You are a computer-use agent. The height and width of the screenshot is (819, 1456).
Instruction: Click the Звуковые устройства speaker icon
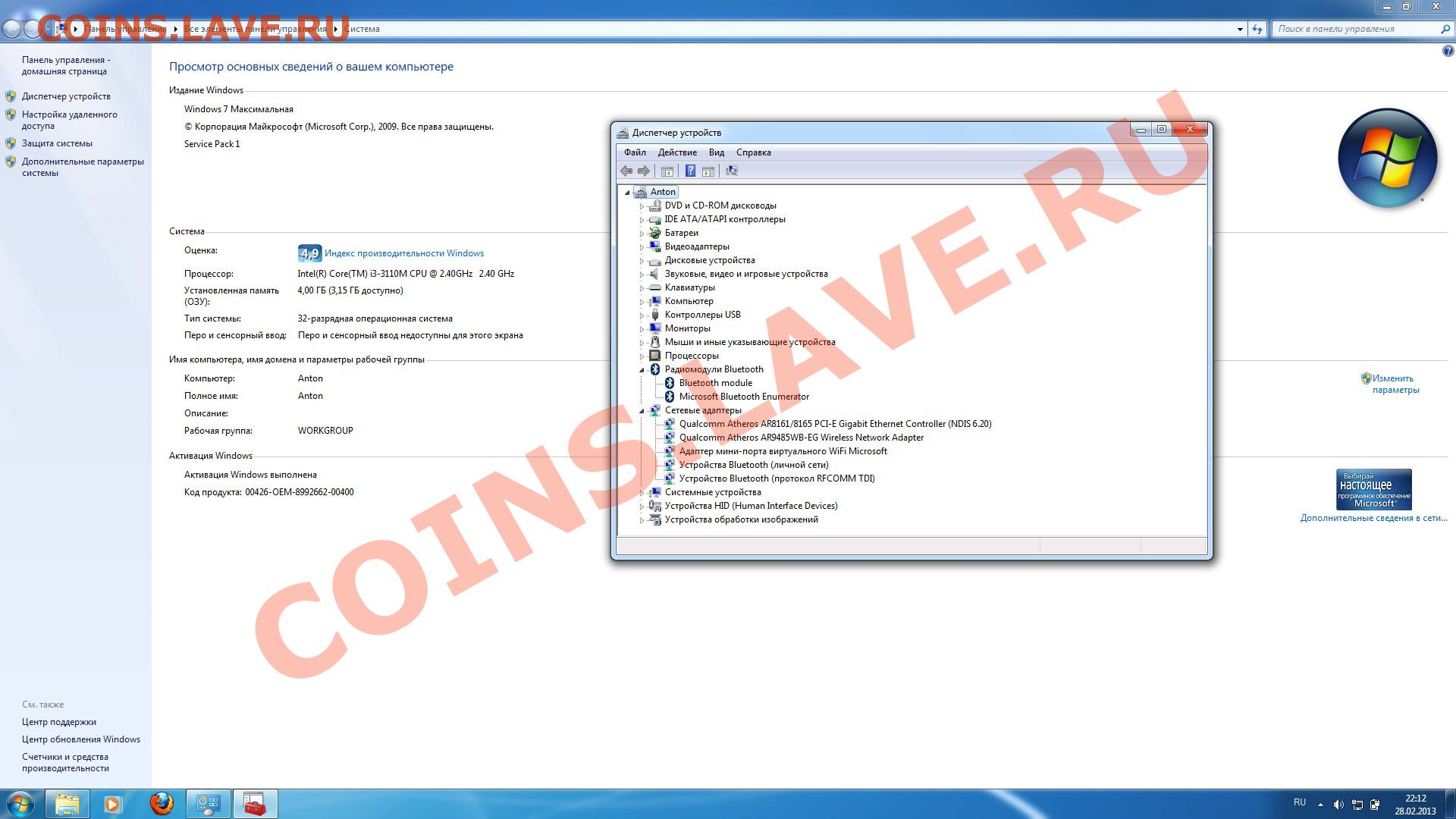655,274
